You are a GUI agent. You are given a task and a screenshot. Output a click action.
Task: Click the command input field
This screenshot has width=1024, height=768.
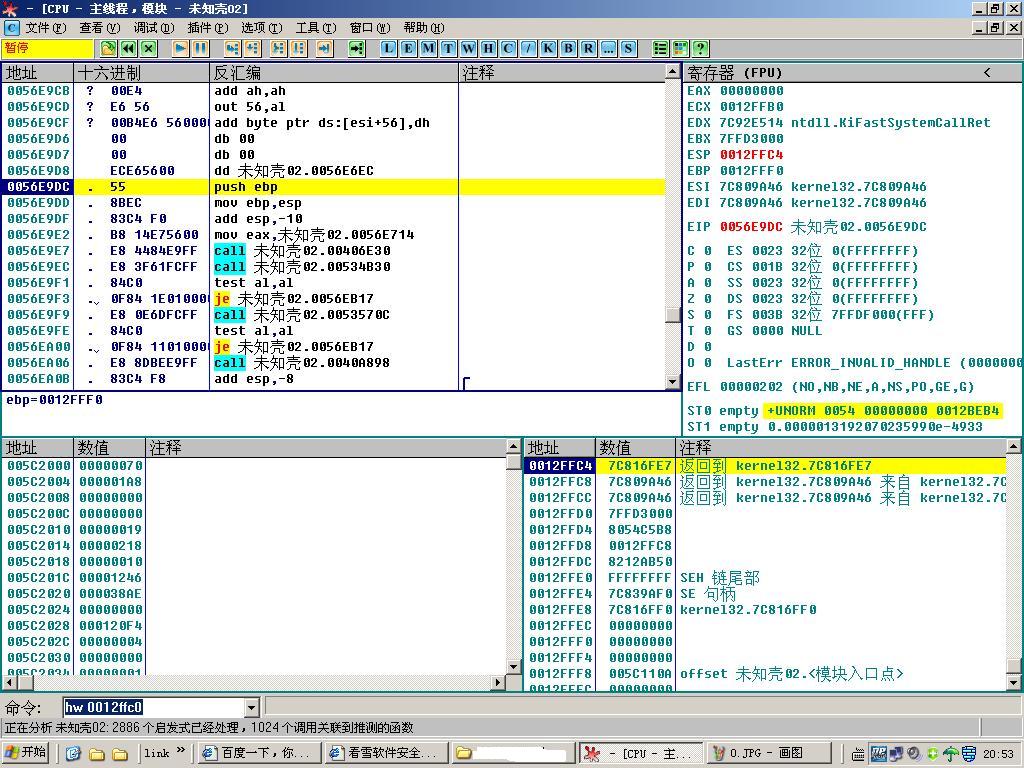pyautogui.click(x=154, y=707)
